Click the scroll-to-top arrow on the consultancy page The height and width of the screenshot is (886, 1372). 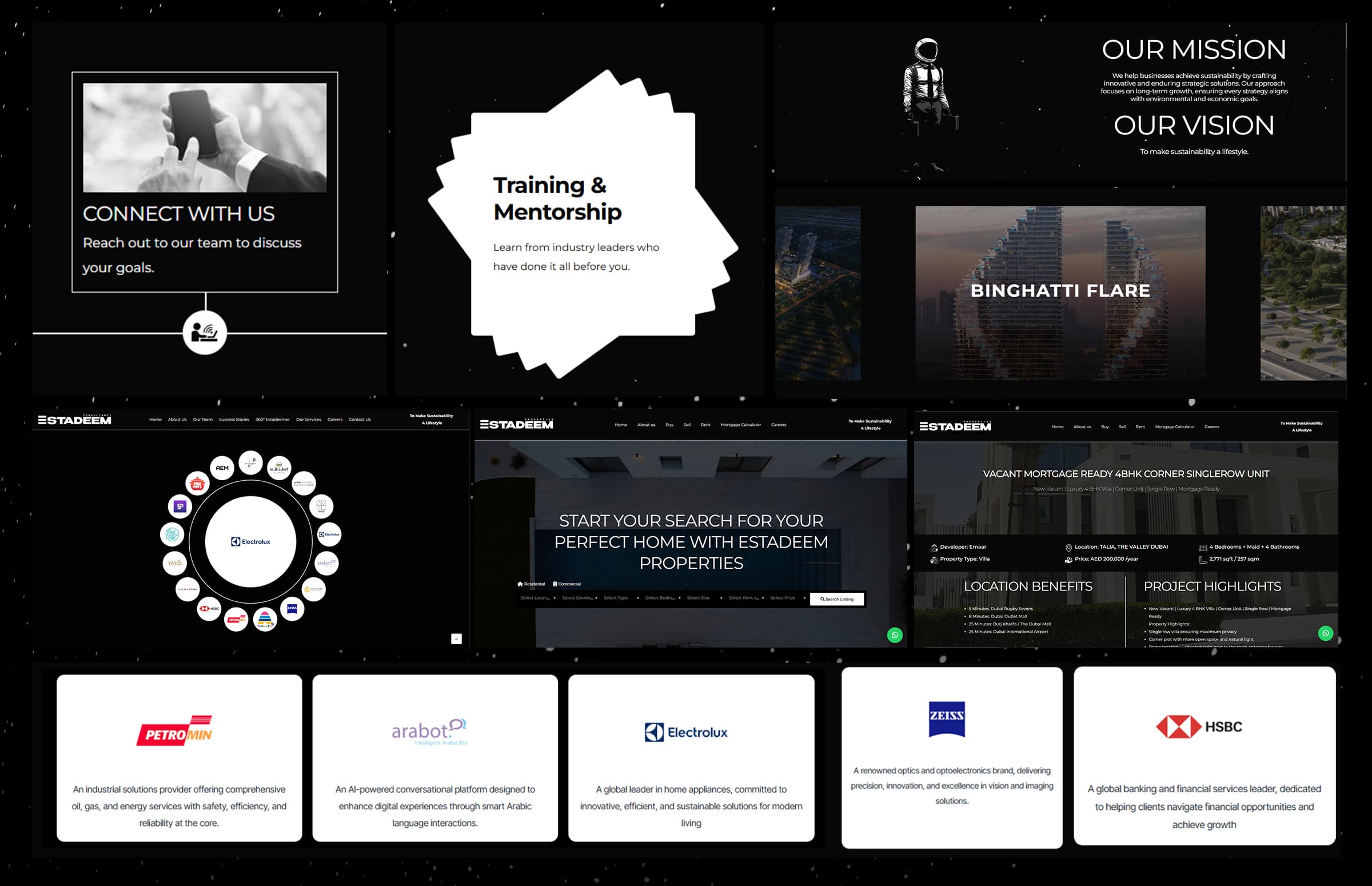pyautogui.click(x=456, y=638)
